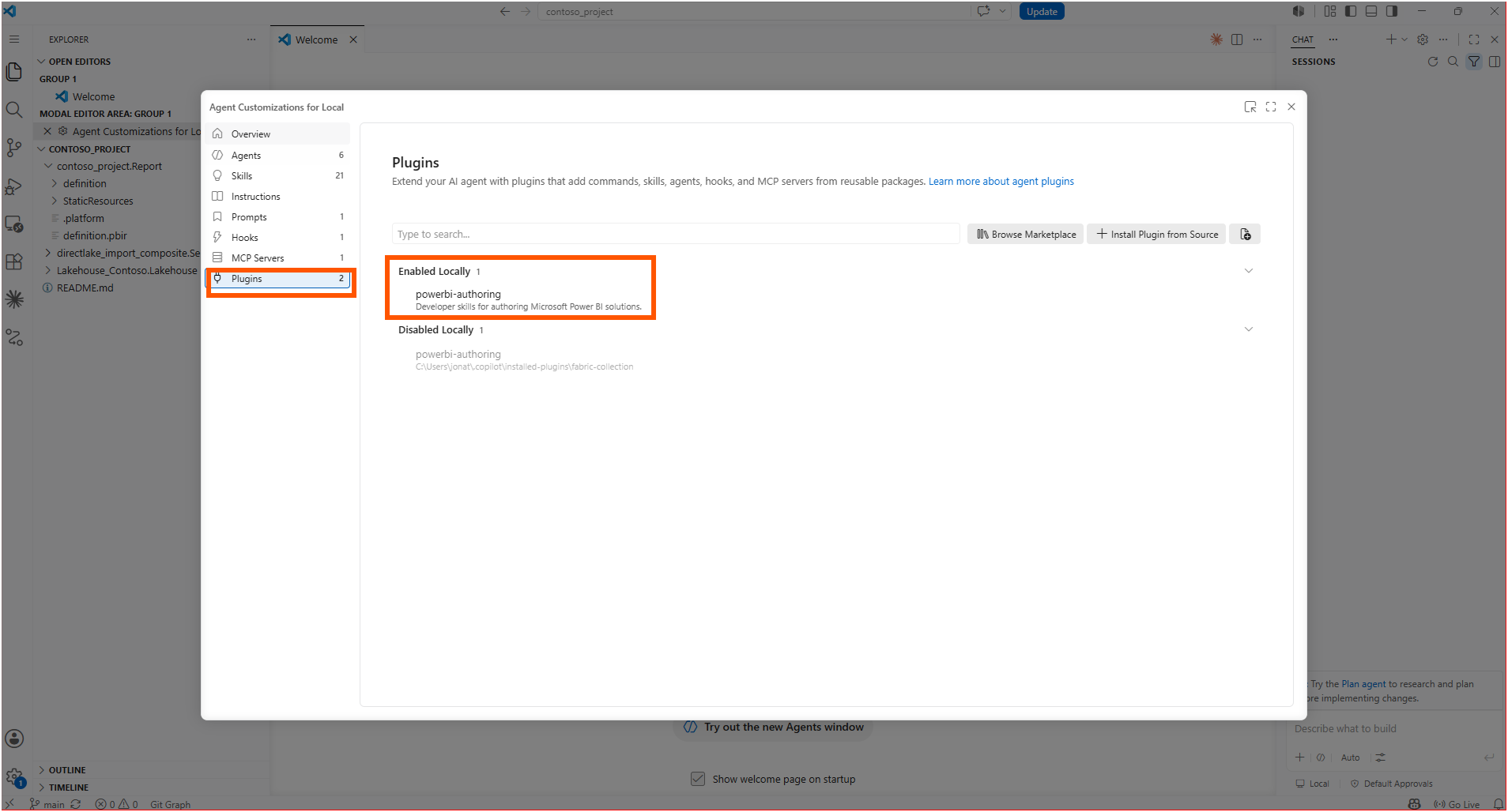Image resolution: width=1508 pixels, height=812 pixels.
Task: Click Browse Marketplace button
Action: pyautogui.click(x=1026, y=234)
